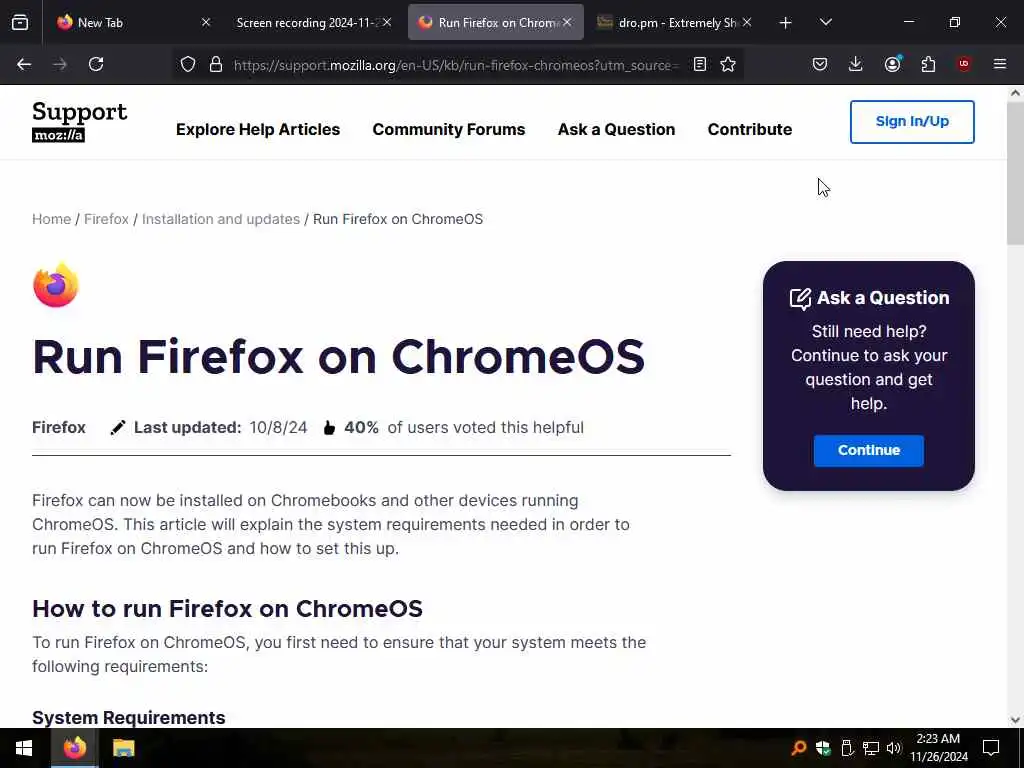Follow Installation and updates breadcrumb
The height and width of the screenshot is (768, 1024).
[221, 219]
